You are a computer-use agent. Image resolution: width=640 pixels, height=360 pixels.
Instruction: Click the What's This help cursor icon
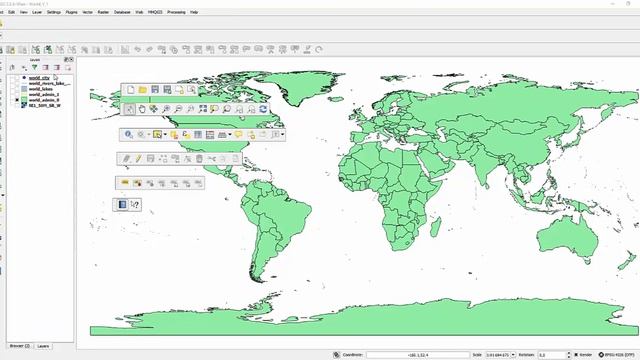coord(134,204)
